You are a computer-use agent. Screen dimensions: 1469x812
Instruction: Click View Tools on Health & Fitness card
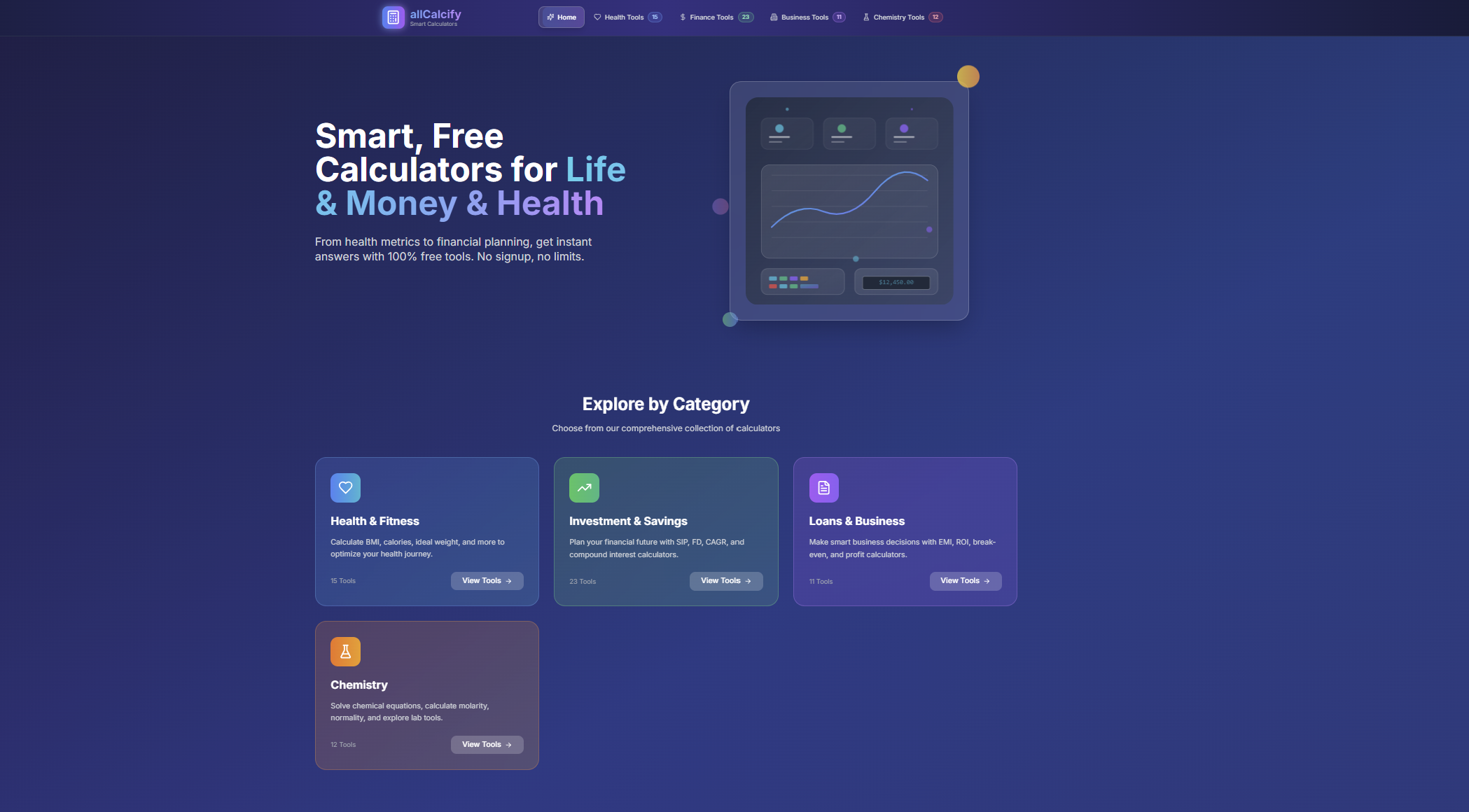click(x=487, y=581)
